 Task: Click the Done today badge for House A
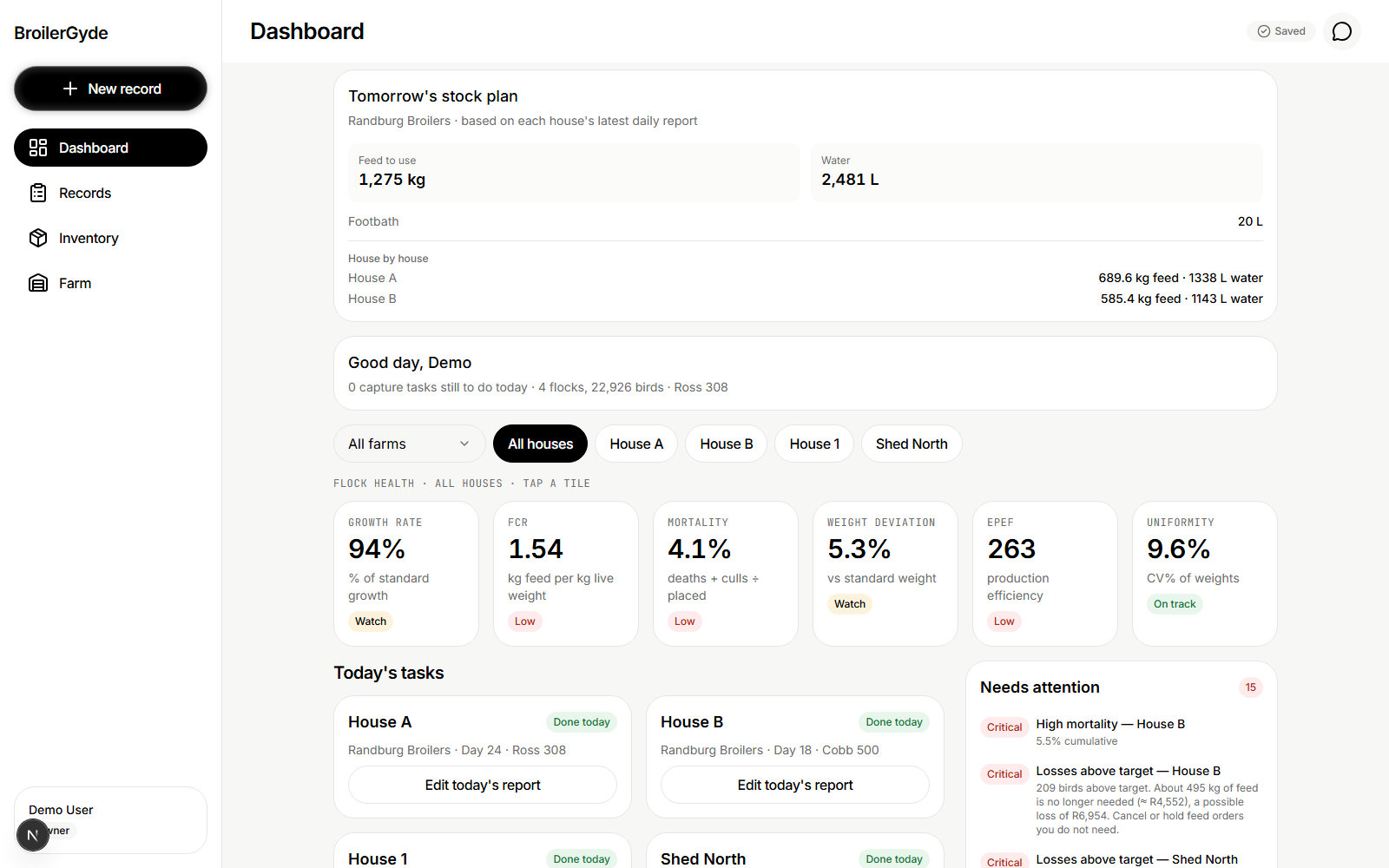point(582,722)
